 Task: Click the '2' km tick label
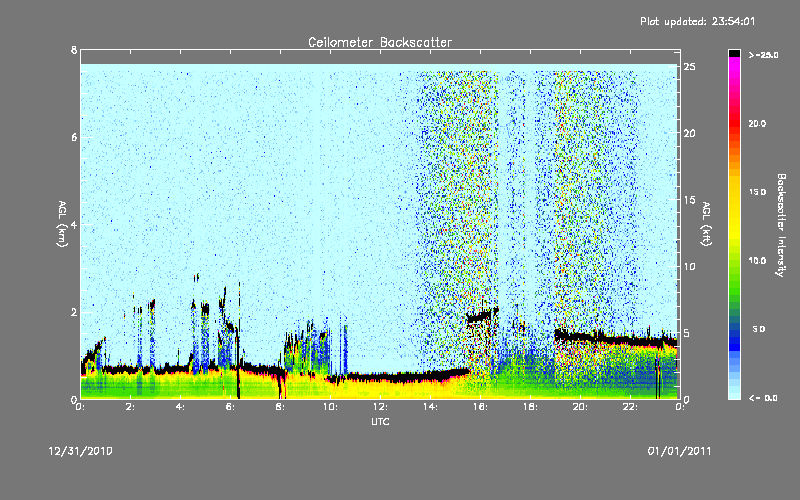tap(74, 312)
